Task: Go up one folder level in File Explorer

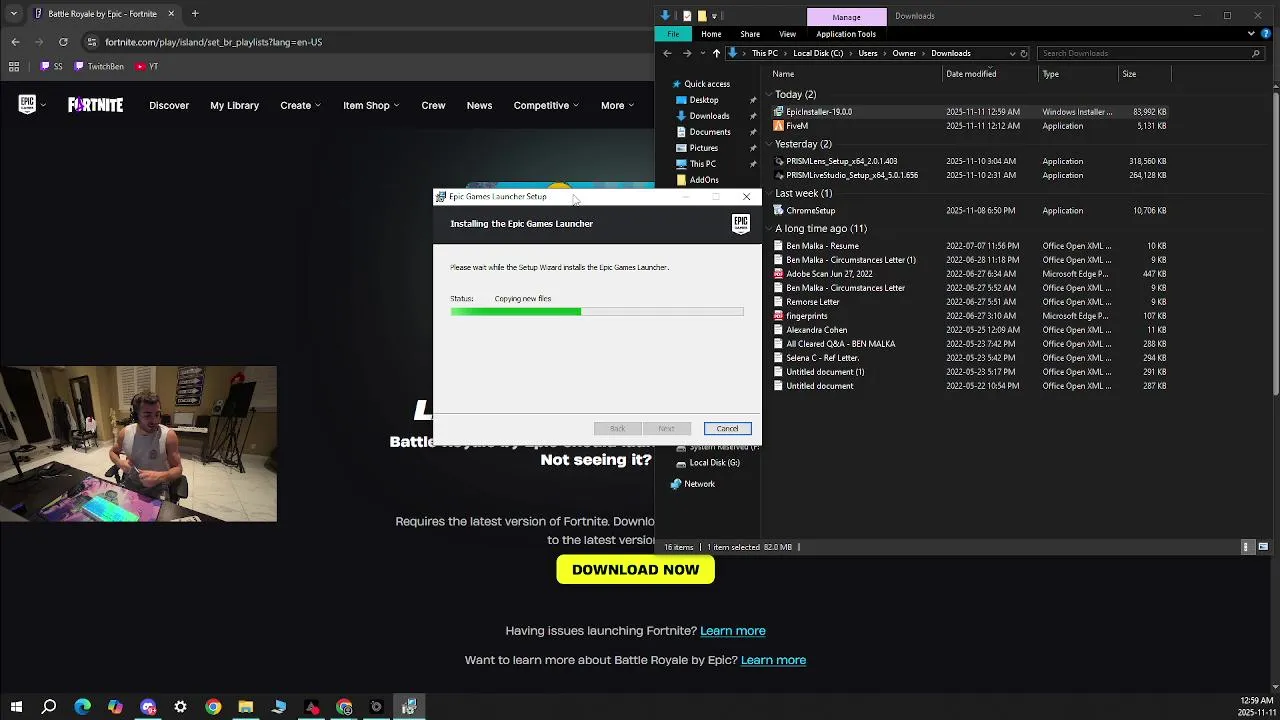Action: coord(716,53)
